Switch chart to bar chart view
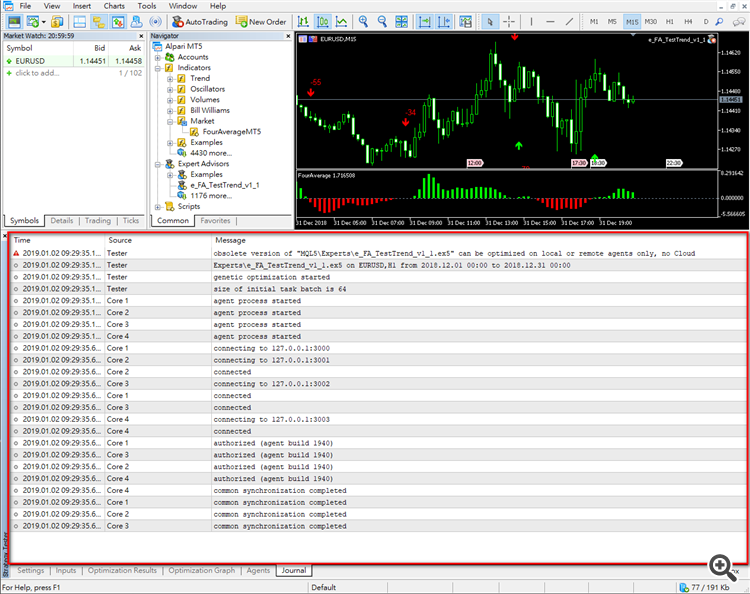This screenshot has width=750, height=594. 304,21
